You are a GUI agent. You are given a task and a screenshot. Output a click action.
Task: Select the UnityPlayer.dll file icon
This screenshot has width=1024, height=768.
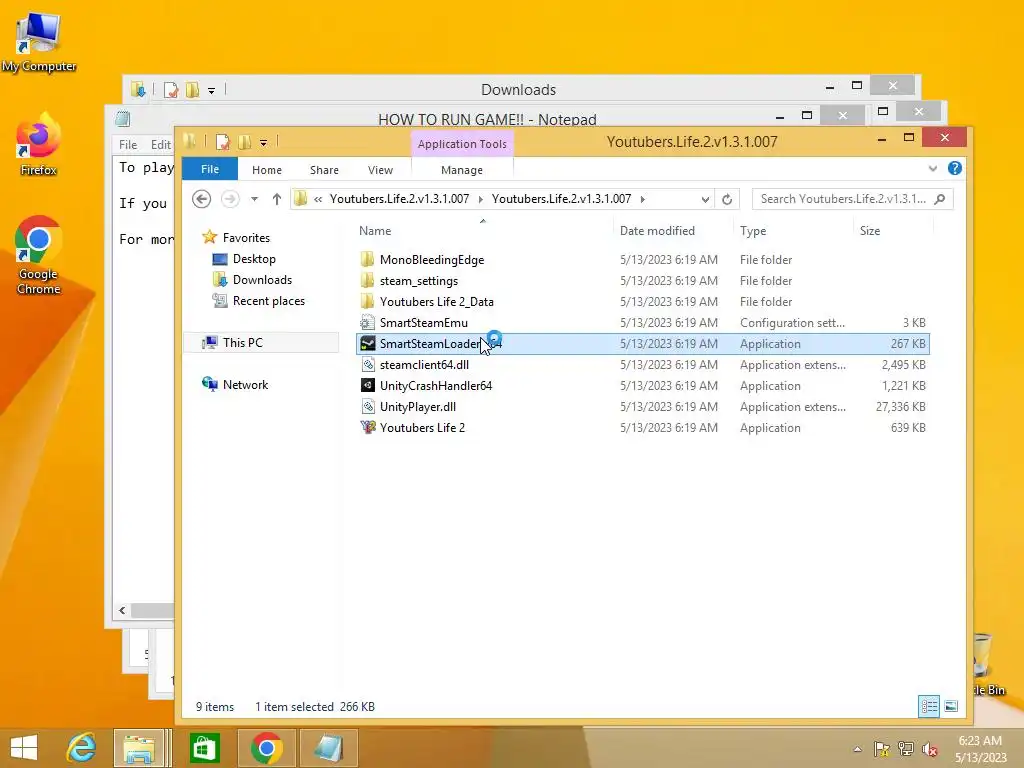[x=368, y=406]
